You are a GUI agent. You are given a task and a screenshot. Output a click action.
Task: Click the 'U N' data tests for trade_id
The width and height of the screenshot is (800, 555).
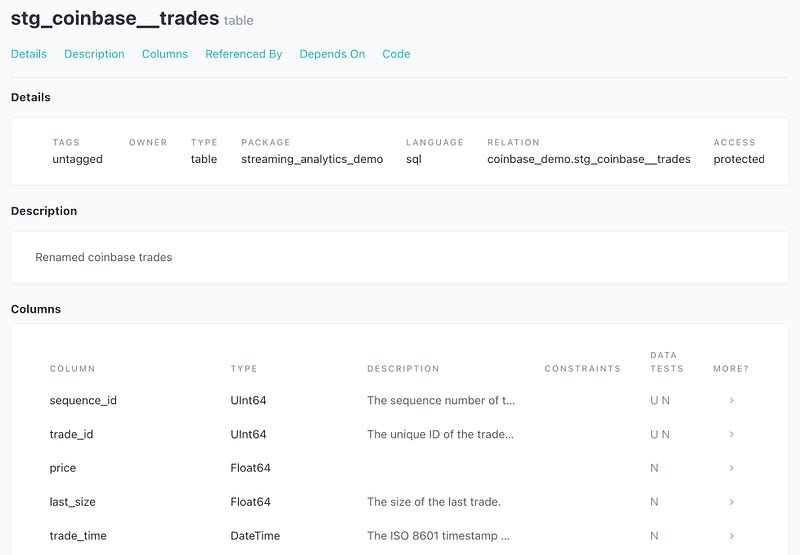tap(660, 434)
